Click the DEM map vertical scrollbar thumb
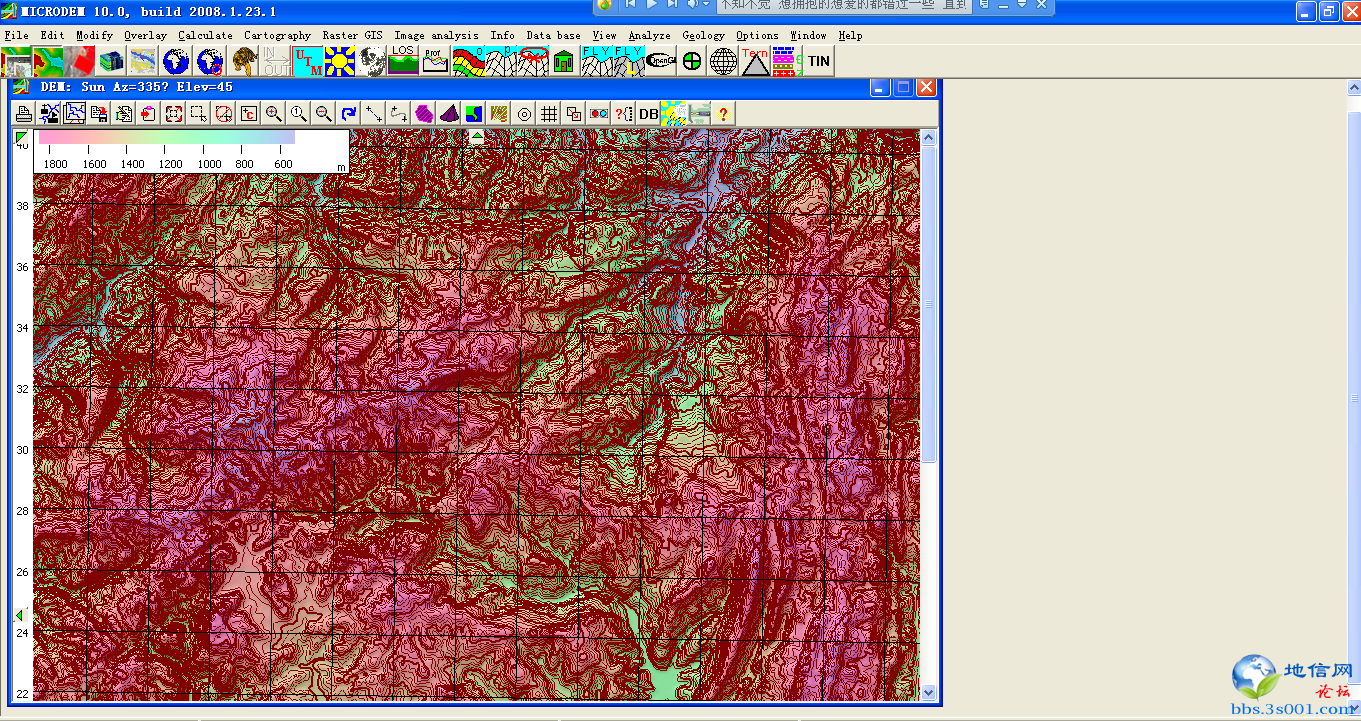Image resolution: width=1361 pixels, height=721 pixels. coord(928,304)
